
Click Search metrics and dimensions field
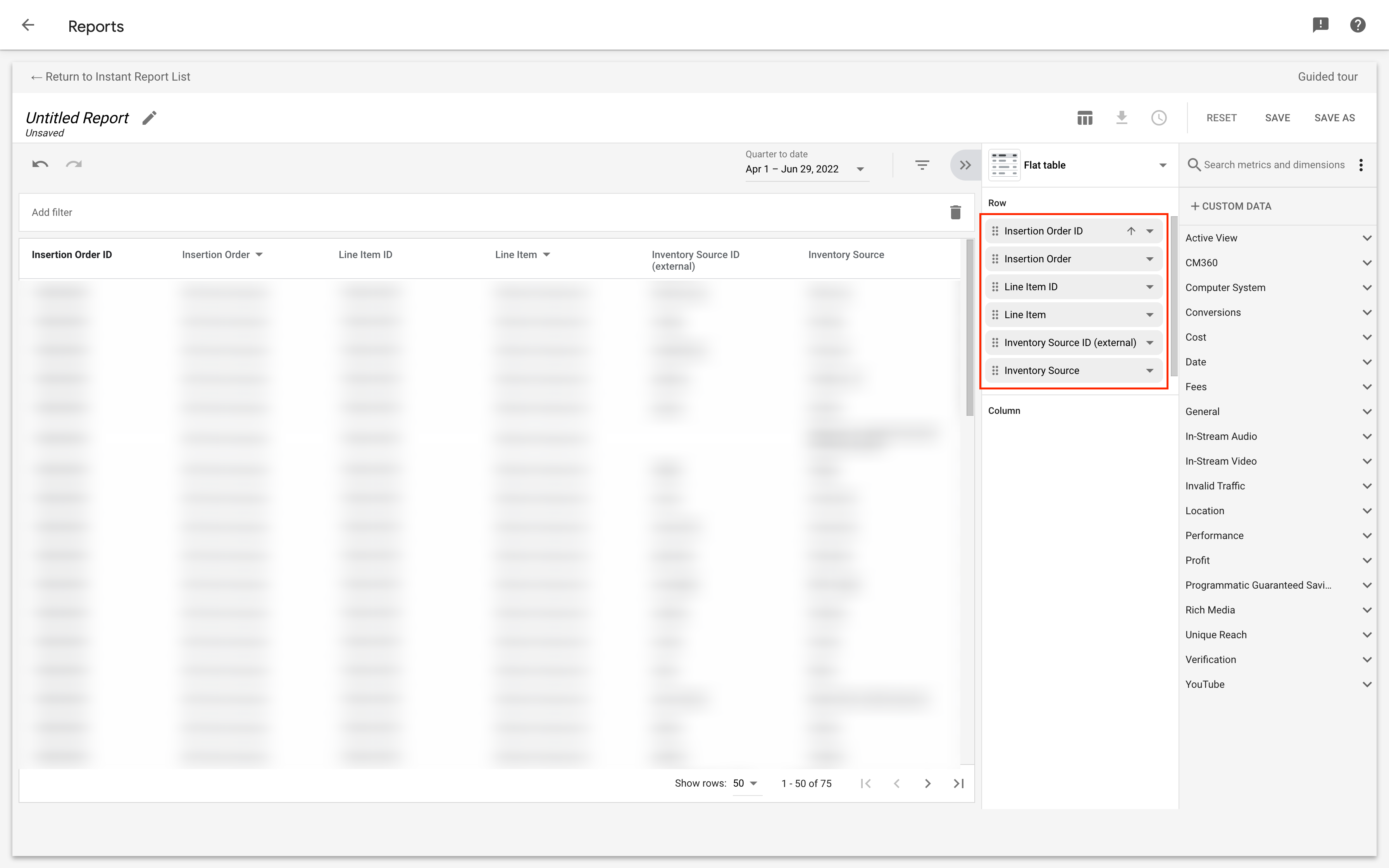1273,165
